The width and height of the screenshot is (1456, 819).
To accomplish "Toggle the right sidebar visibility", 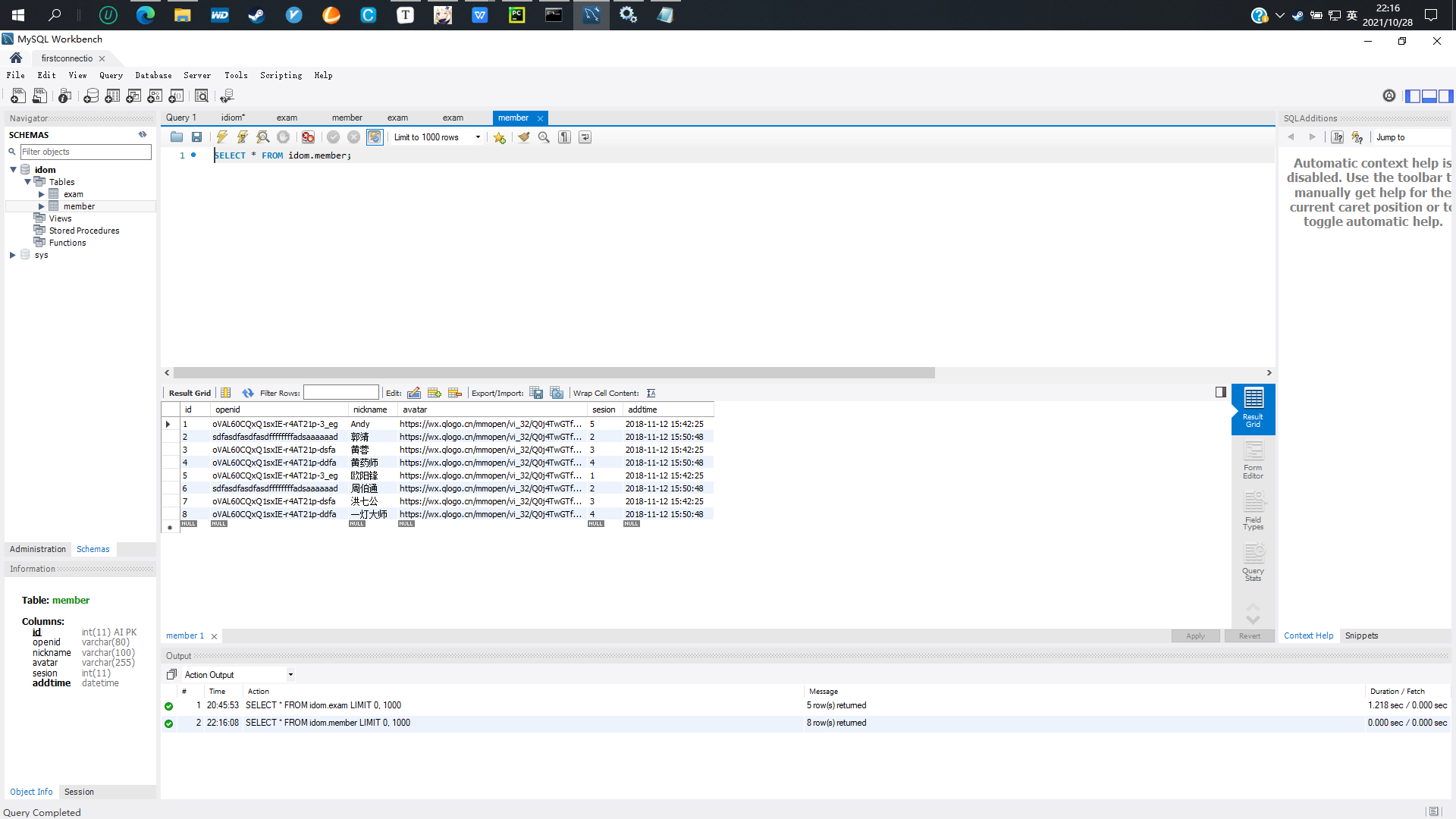I will [x=1446, y=96].
